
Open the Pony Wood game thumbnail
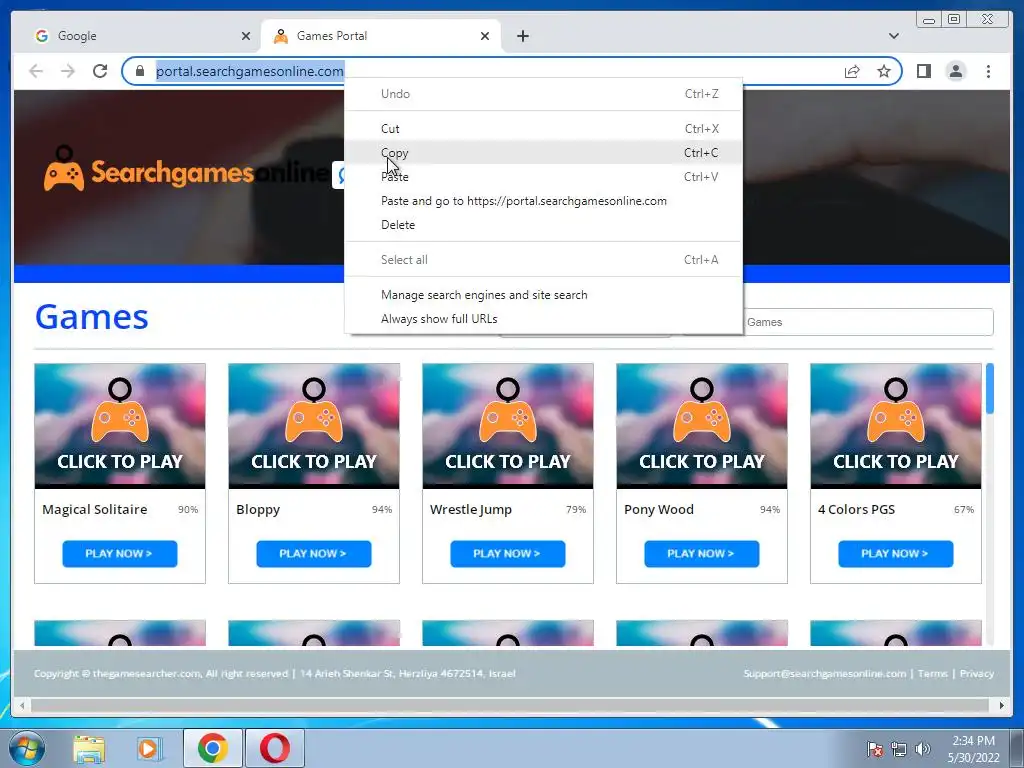(x=702, y=426)
